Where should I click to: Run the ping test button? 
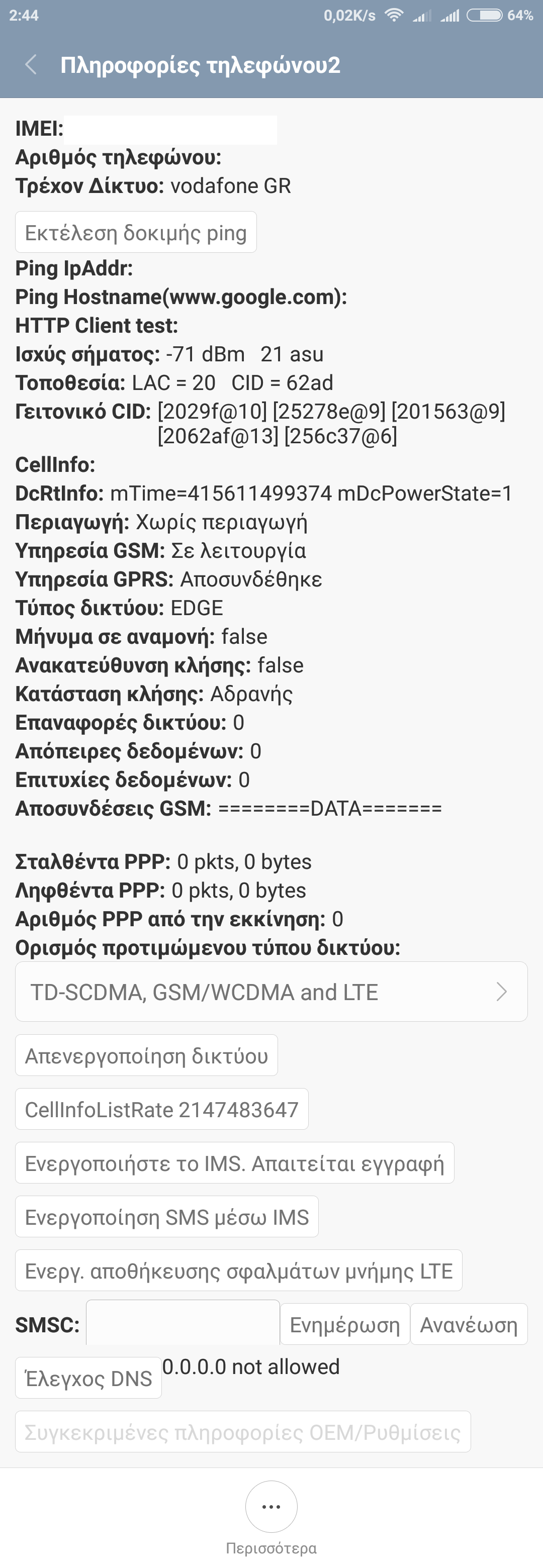(x=136, y=233)
